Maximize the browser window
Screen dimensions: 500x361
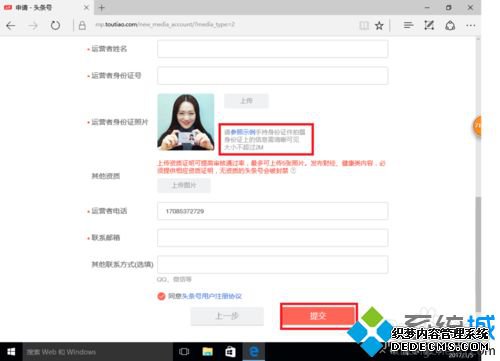(x=449, y=7)
